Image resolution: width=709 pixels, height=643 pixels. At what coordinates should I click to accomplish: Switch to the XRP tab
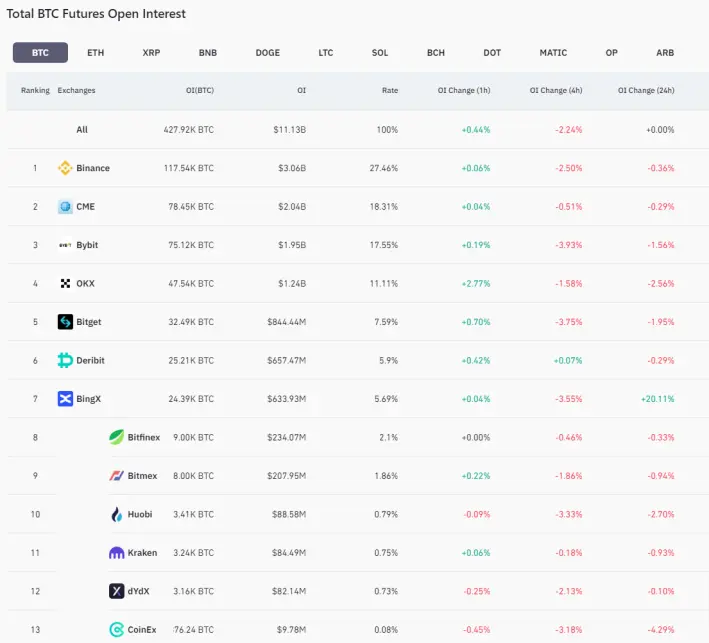click(151, 52)
